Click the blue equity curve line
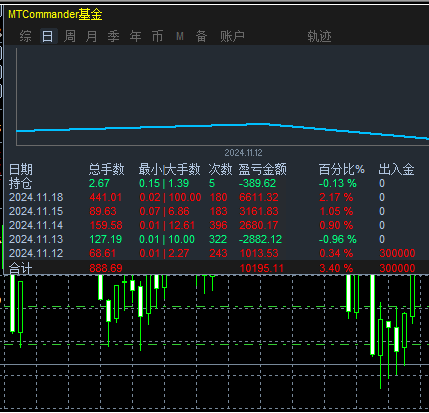This screenshot has width=429, height=413. pos(222,125)
